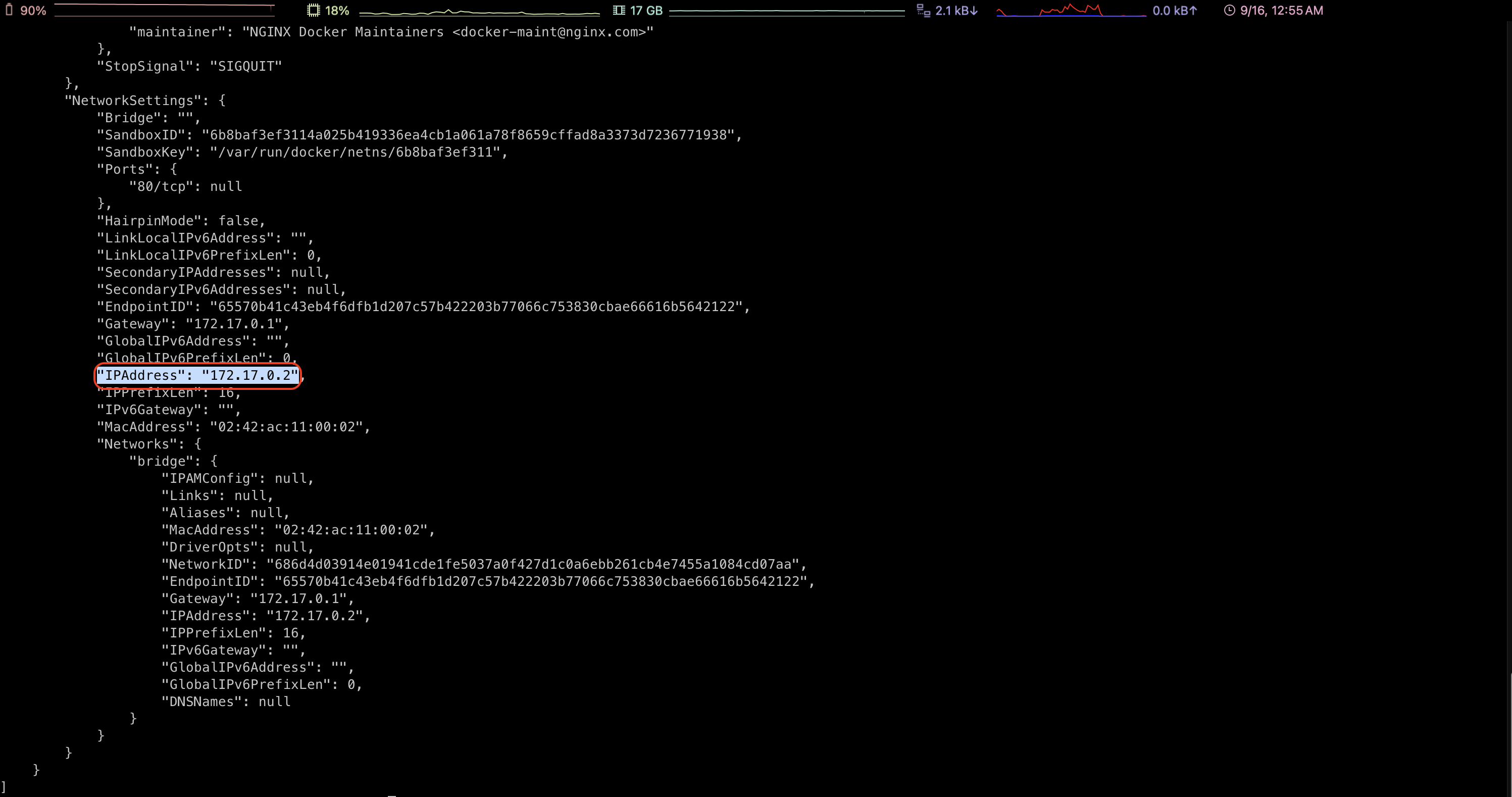Image resolution: width=1512 pixels, height=797 pixels.
Task: Click the clock icon beside date
Action: coord(1229,10)
